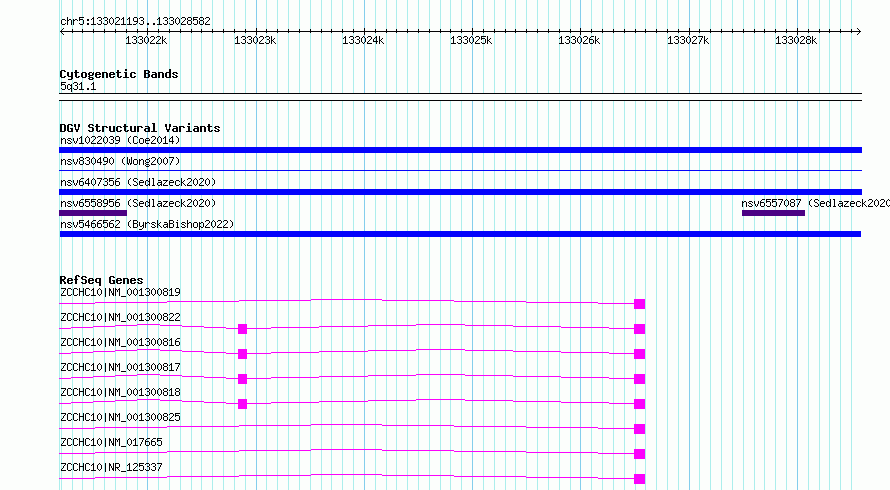
Task: Select the thin nsv830490 variant line
Action: click(x=460, y=170)
